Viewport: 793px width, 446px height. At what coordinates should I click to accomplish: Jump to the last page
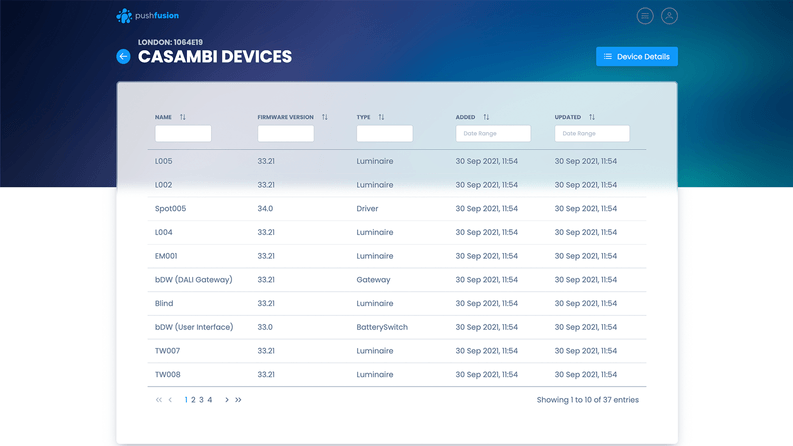click(238, 400)
